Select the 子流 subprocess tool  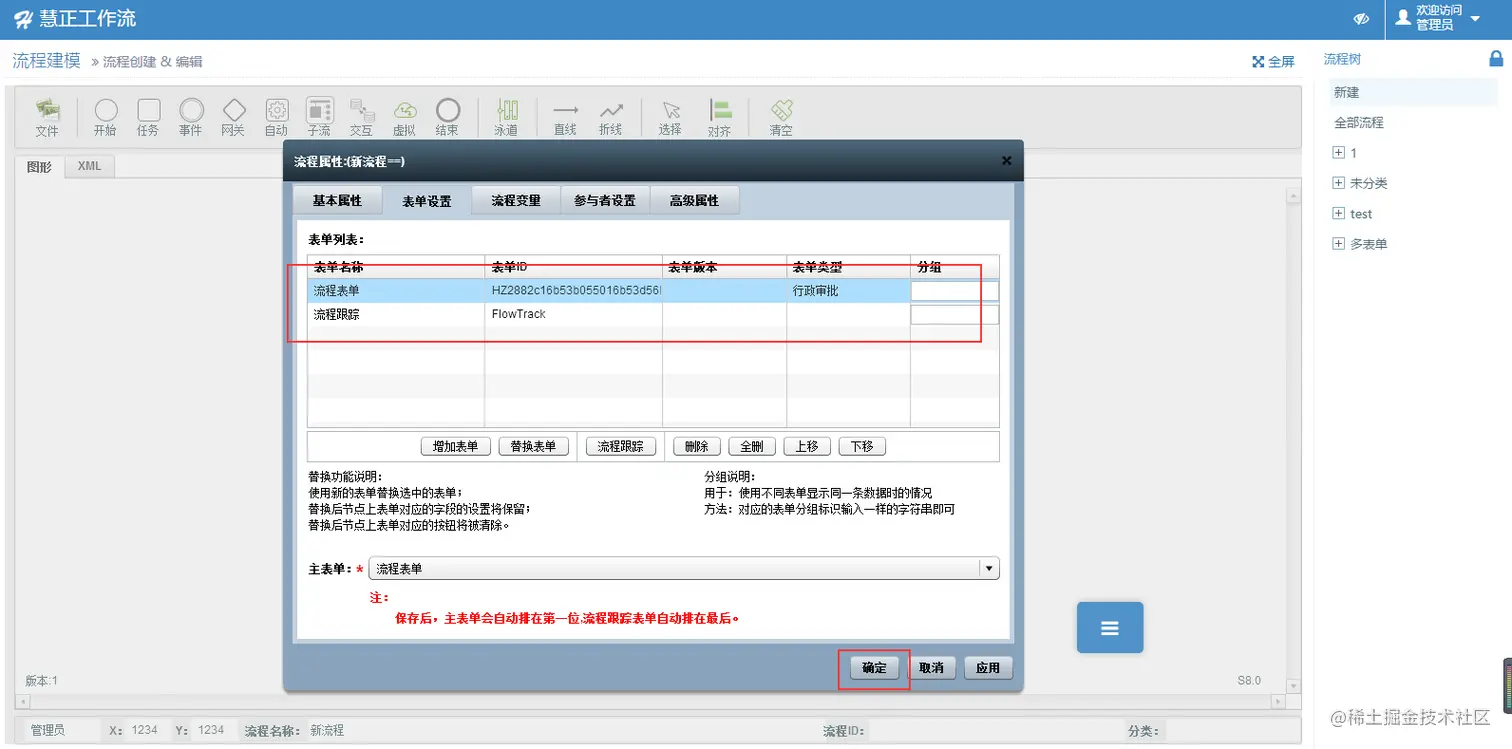coord(319,117)
